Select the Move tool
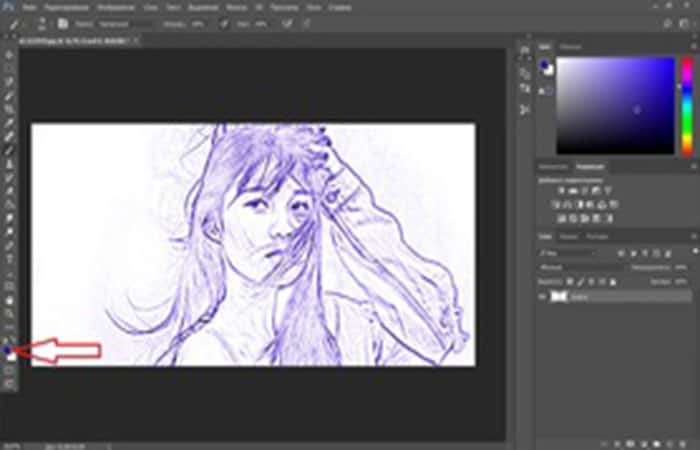Image resolution: width=700 pixels, height=450 pixels. pyautogui.click(x=9, y=55)
